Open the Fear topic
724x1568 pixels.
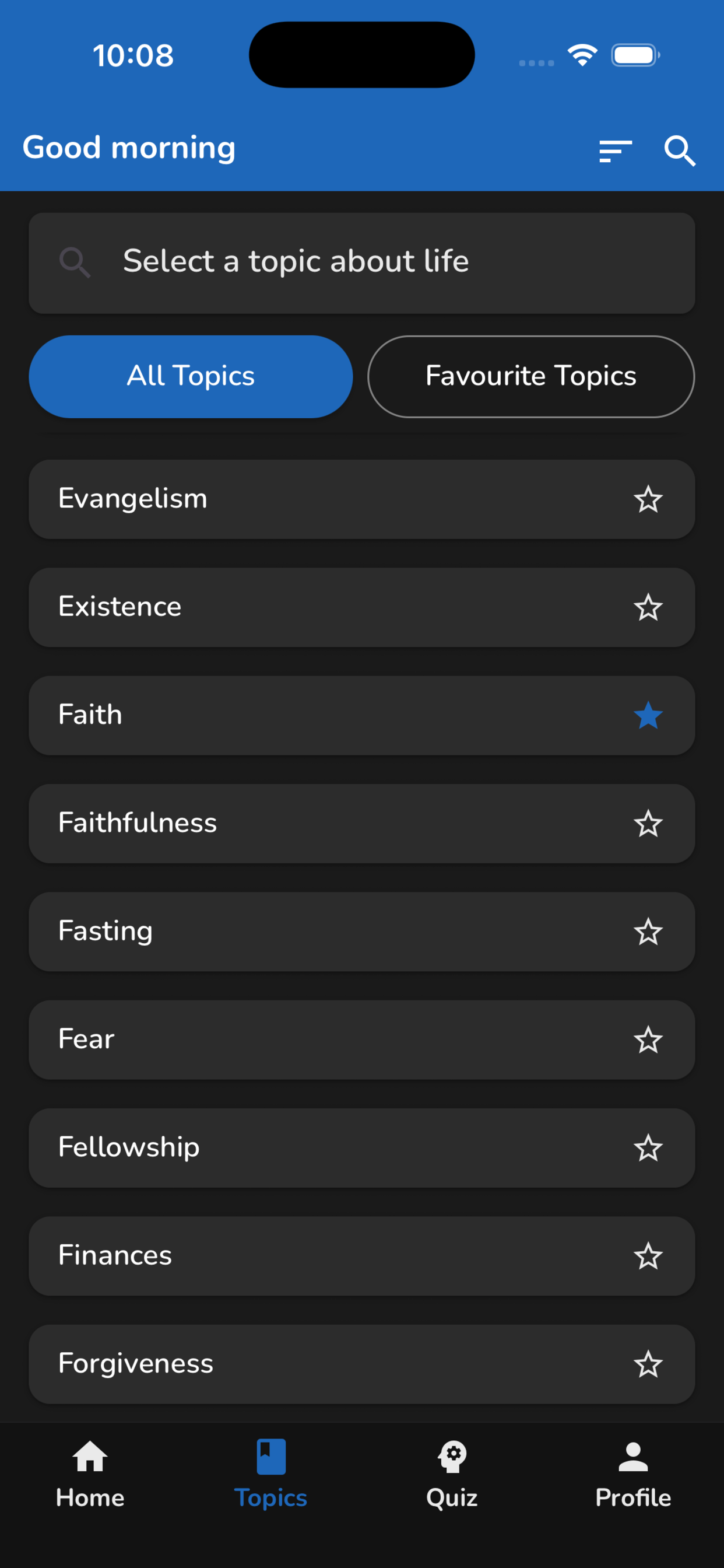304,1039
